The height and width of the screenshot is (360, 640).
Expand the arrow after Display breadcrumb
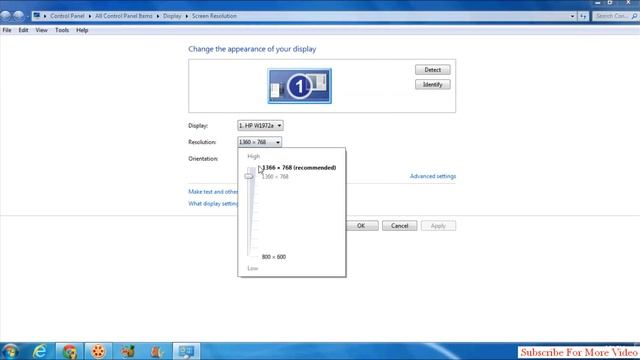click(x=187, y=16)
